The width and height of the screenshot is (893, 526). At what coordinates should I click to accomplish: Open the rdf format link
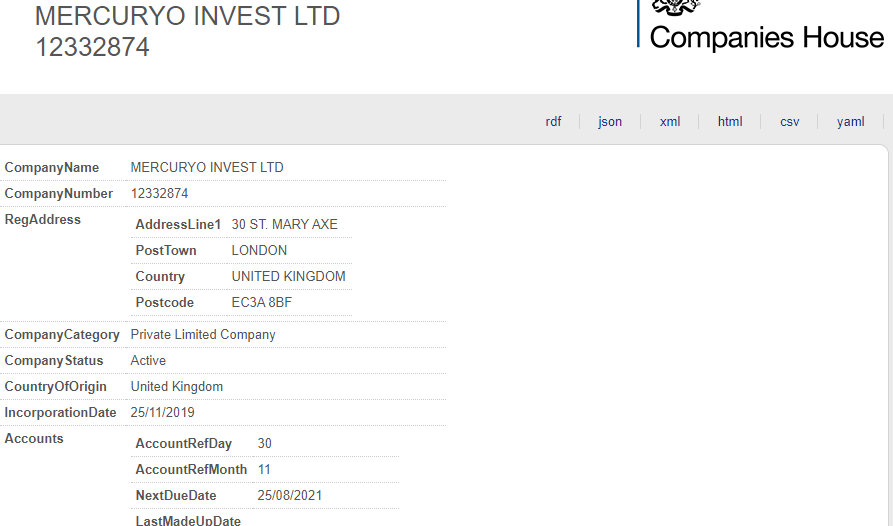pyautogui.click(x=553, y=122)
